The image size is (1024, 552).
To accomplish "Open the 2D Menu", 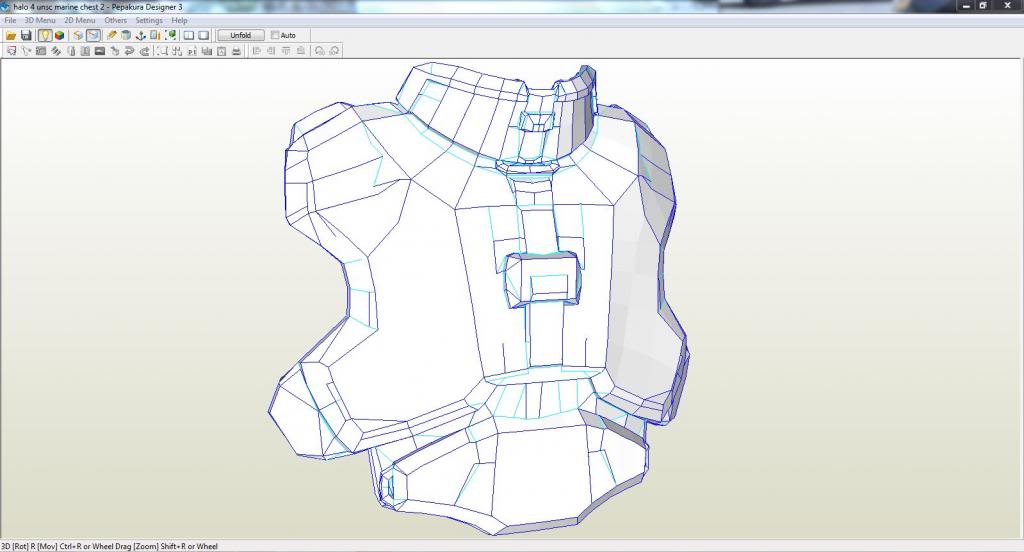I will (80, 20).
